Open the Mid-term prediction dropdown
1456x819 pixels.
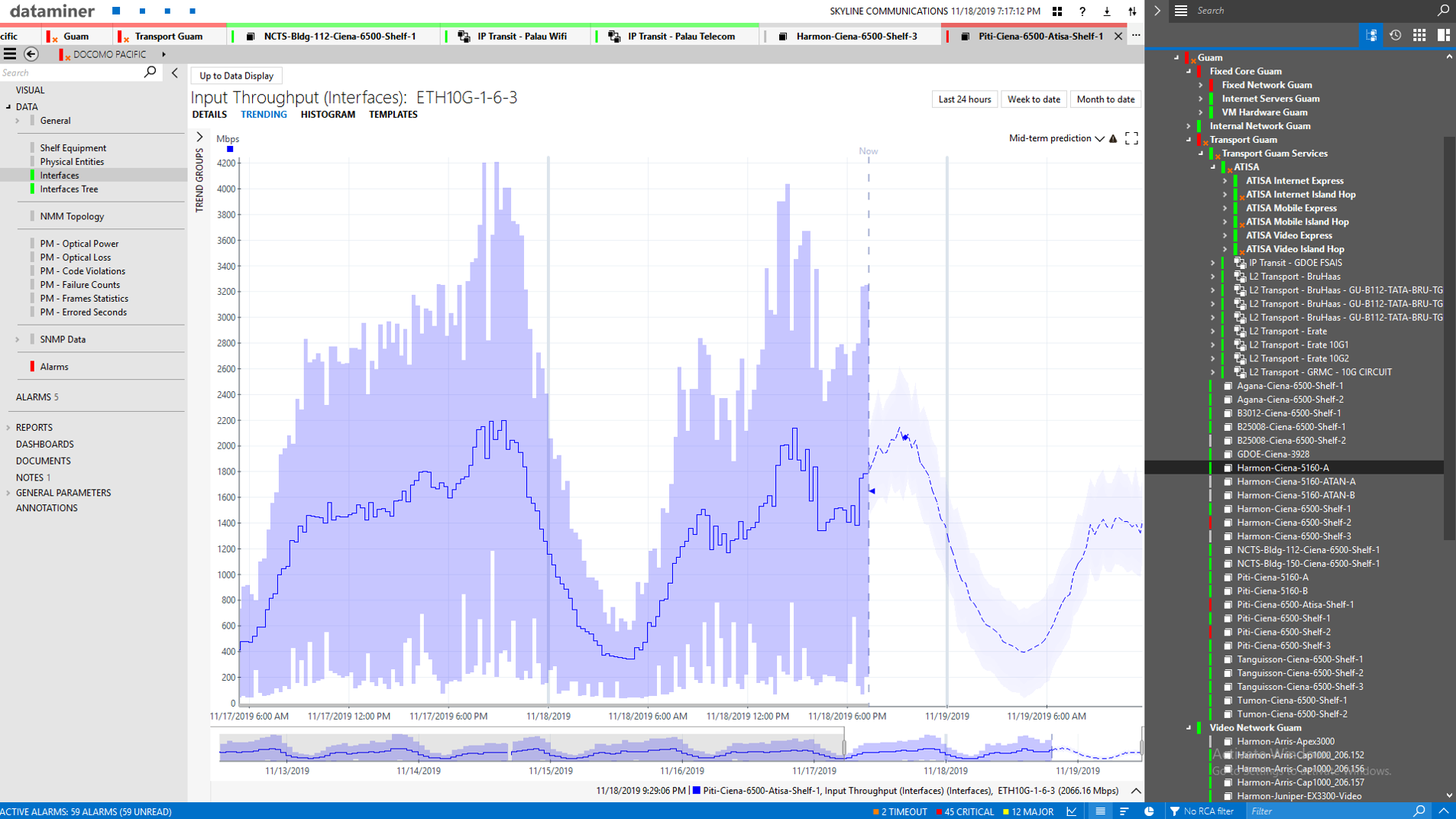pos(1056,138)
